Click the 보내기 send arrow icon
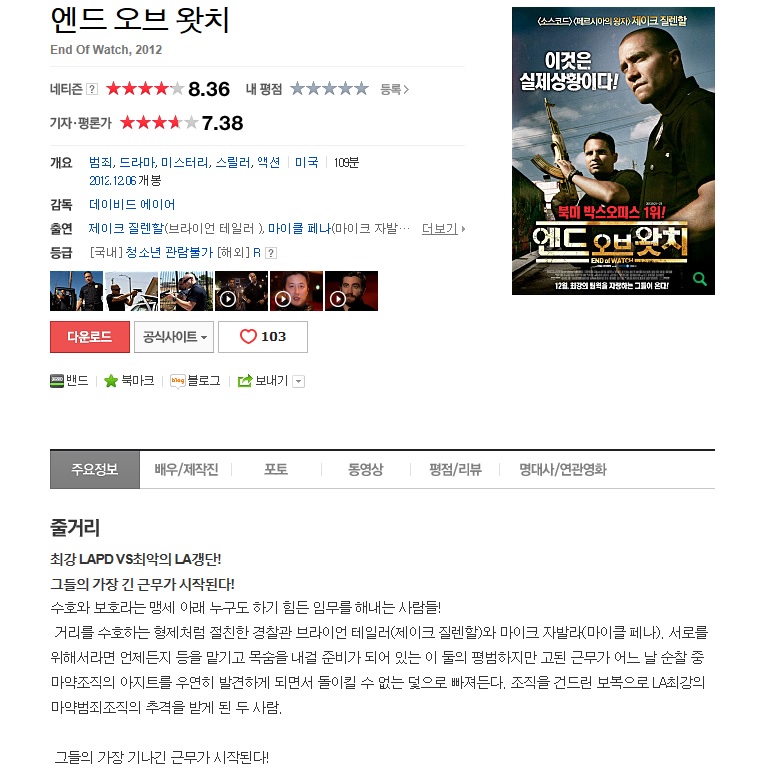764x779 pixels. 245,381
